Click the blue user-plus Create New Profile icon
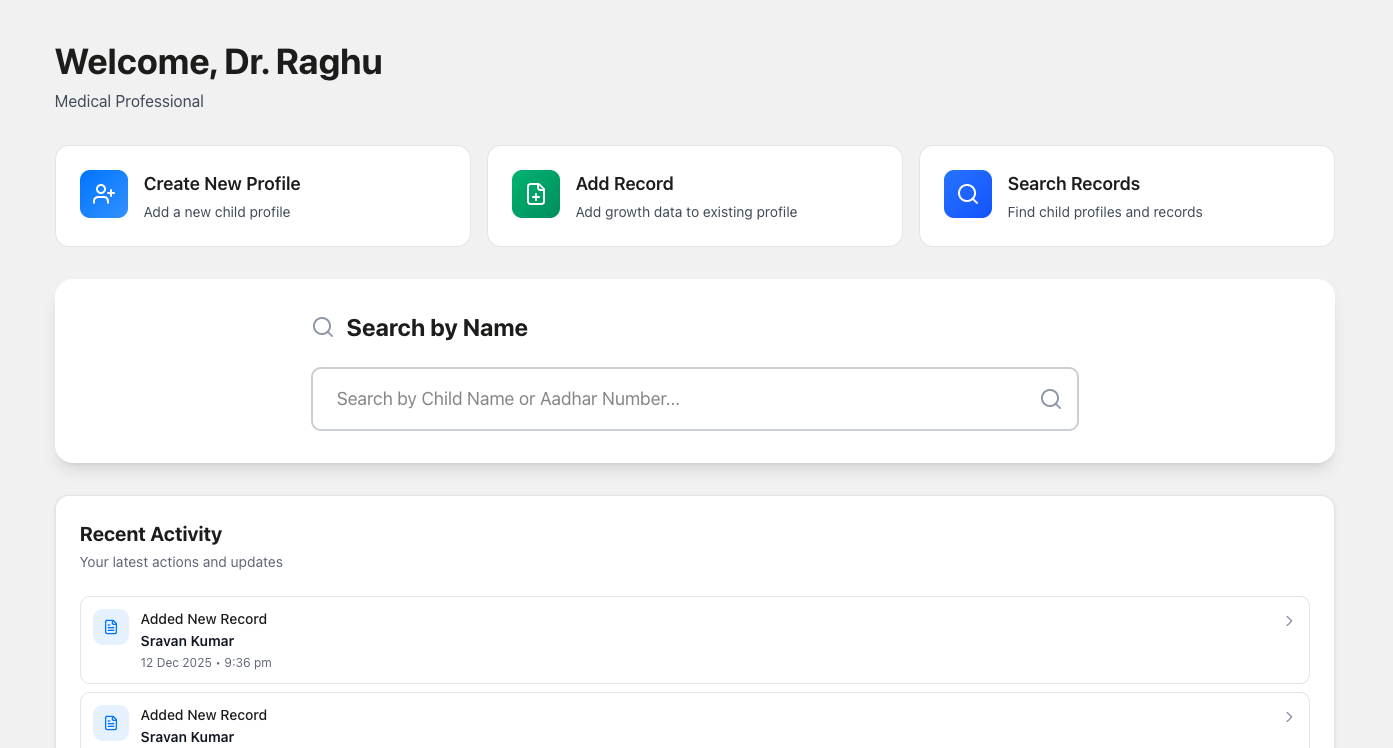The image size is (1393, 748). 104,194
